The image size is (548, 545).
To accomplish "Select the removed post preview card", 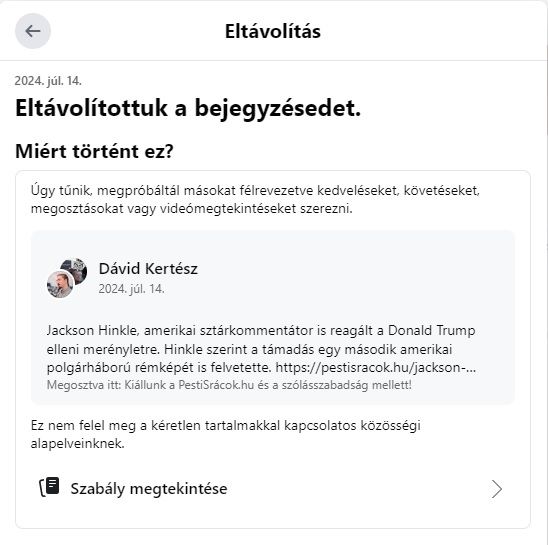I will pyautogui.click(x=273, y=317).
